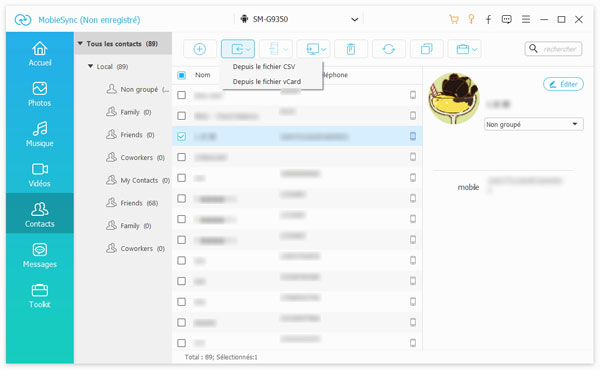Click the Éditer button
Image resolution: width=600 pixels, height=370 pixels.
563,84
